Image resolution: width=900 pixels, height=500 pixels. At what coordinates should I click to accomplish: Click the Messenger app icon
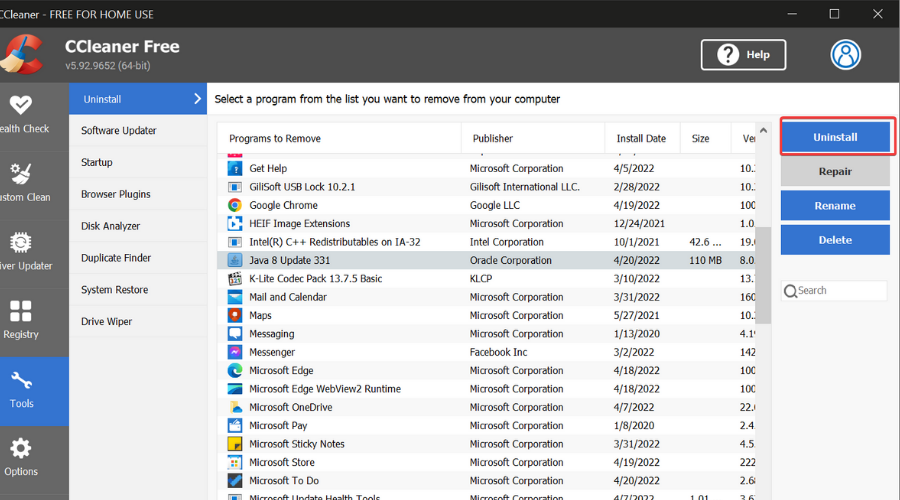click(x=235, y=352)
